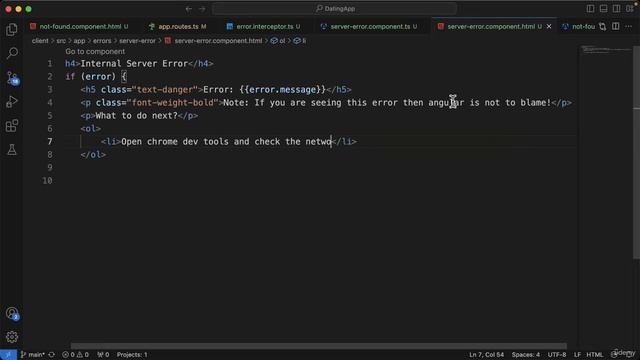Close the server-error.component.html tab
This screenshot has height=360, width=640.
(x=549, y=27)
